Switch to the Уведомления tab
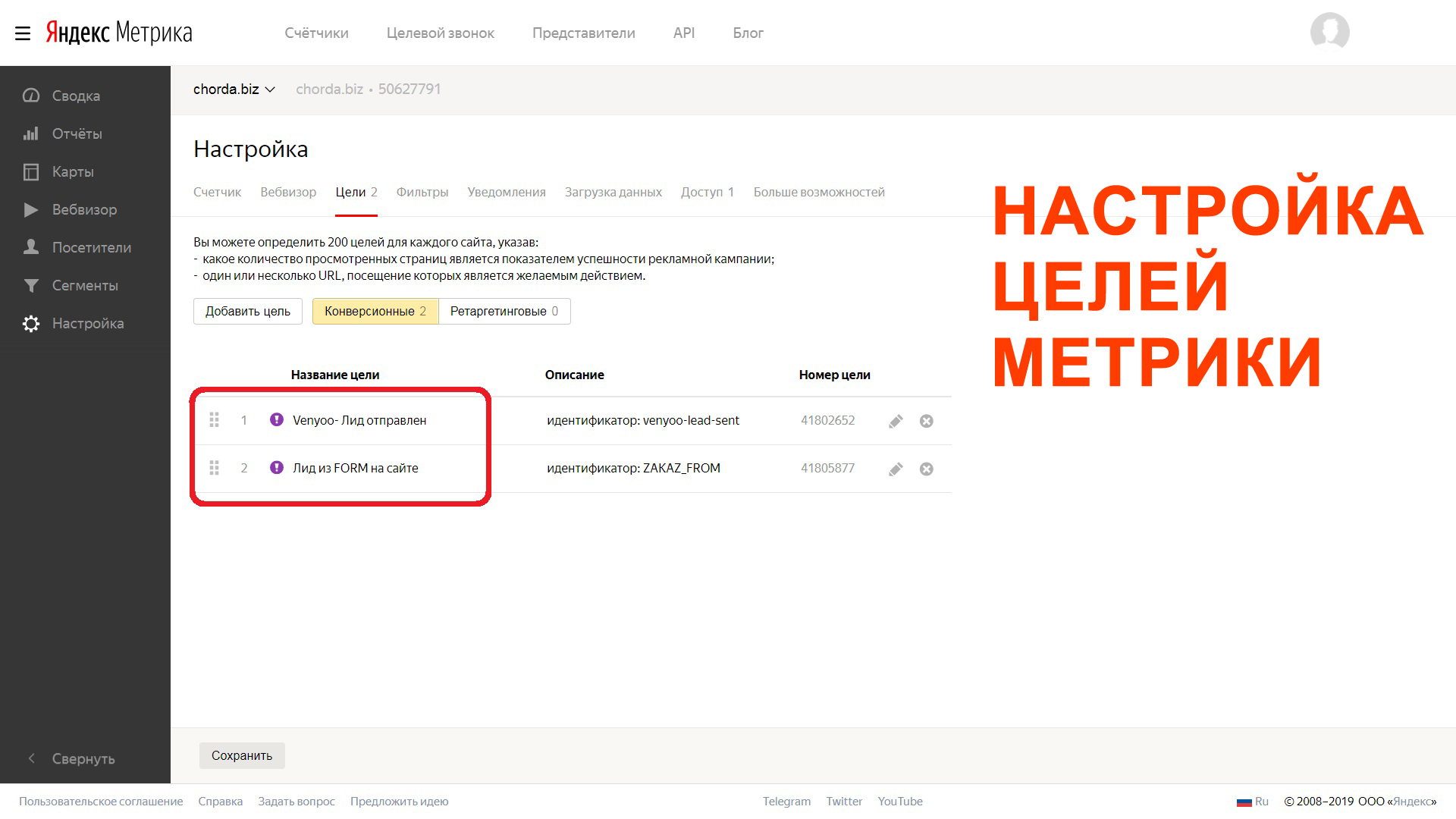Viewport: 1456px width, 819px height. (x=507, y=192)
